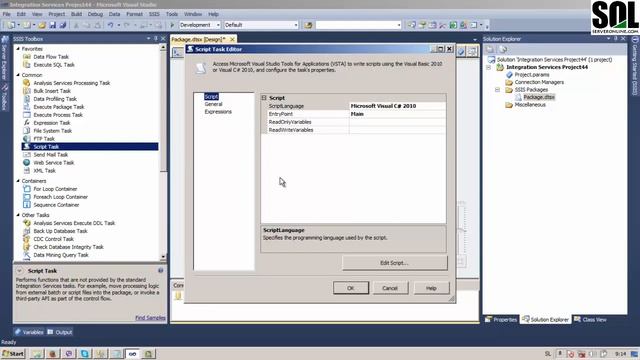Collapse the Other Tasks group in SSIS Toolbox
This screenshot has height=360, width=640.
pos(18,215)
